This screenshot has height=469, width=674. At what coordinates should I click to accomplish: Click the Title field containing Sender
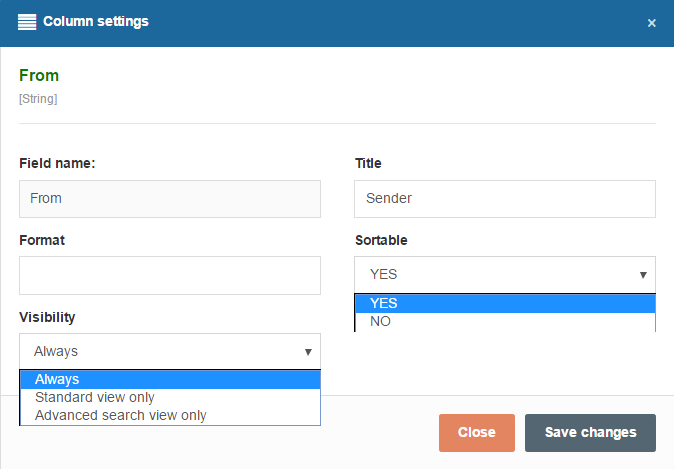[x=504, y=198]
